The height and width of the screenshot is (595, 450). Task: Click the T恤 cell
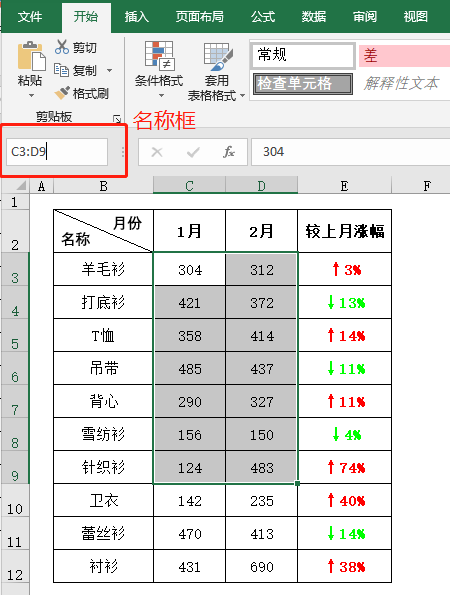pyautogui.click(x=103, y=335)
